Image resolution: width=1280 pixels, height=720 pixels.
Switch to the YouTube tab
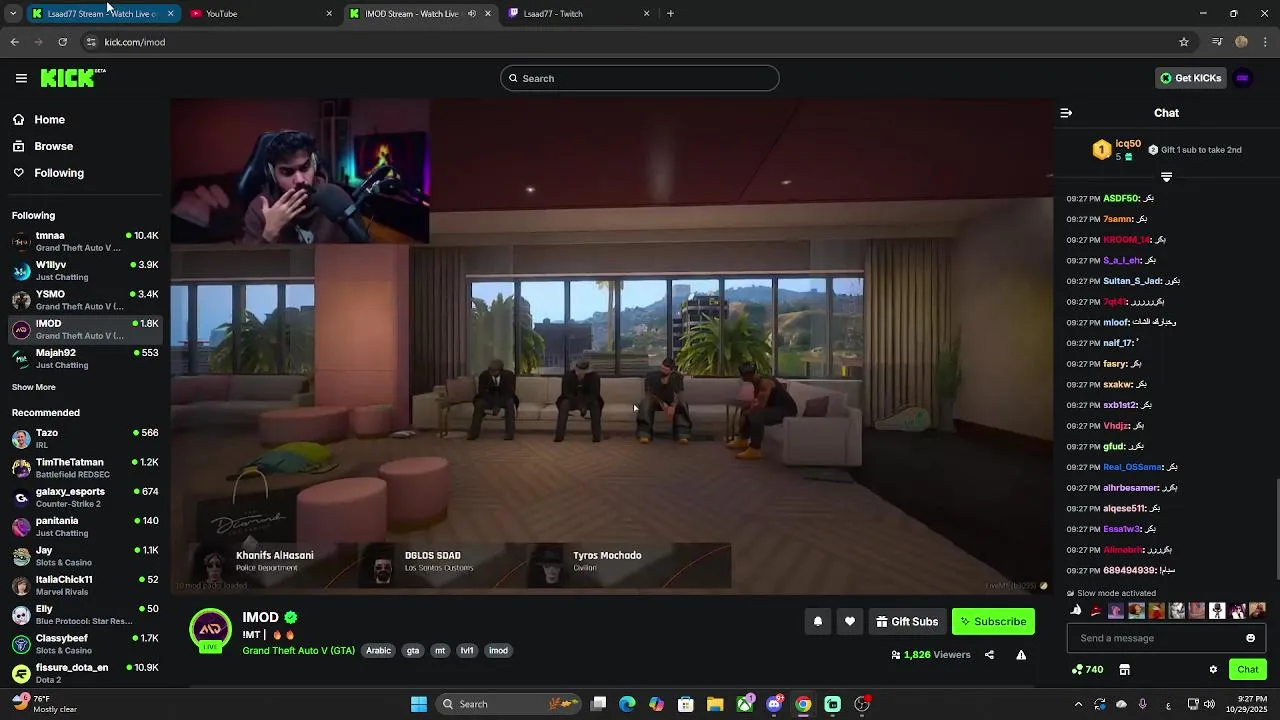[x=258, y=14]
